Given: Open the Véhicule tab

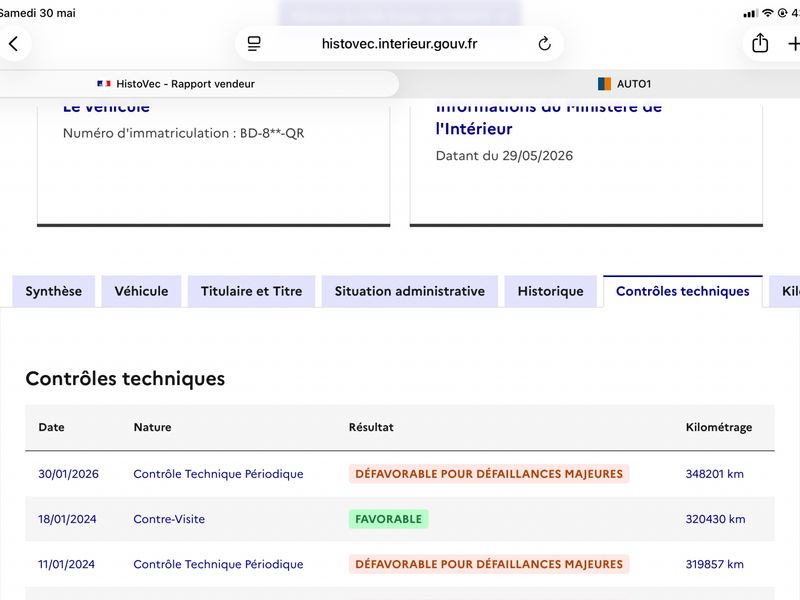Looking at the screenshot, I should [x=141, y=291].
